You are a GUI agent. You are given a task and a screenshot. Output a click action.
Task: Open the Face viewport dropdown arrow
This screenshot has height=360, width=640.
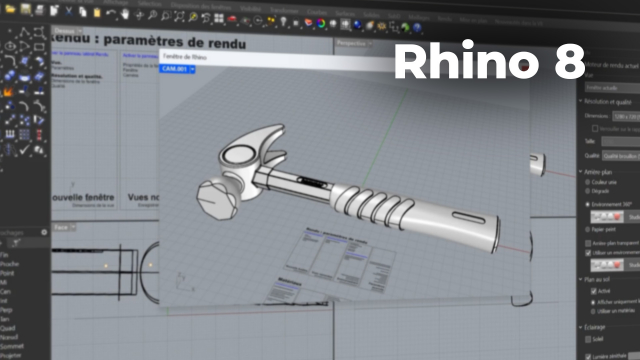[73, 227]
